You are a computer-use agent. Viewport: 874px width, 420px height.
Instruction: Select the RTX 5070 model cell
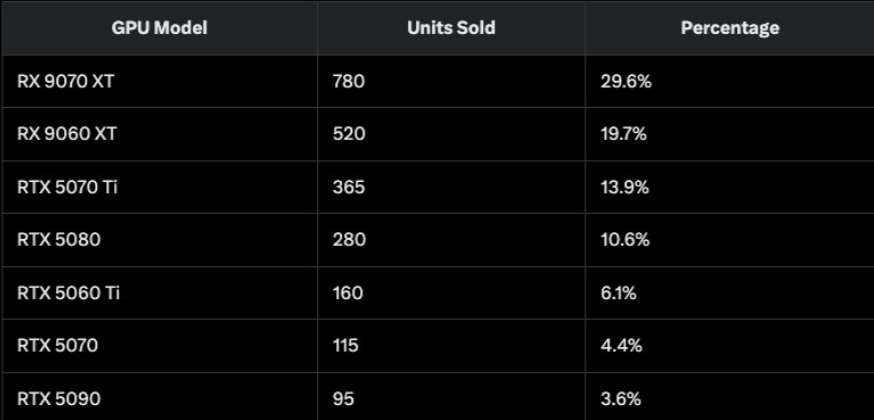click(58, 346)
